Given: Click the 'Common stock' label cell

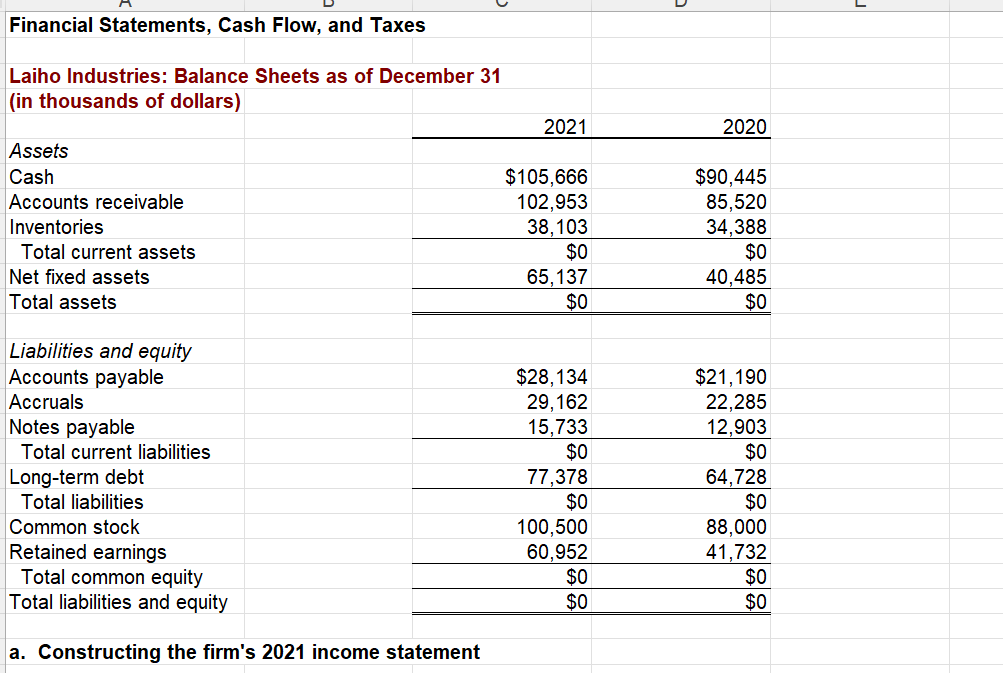Looking at the screenshot, I should (74, 527).
